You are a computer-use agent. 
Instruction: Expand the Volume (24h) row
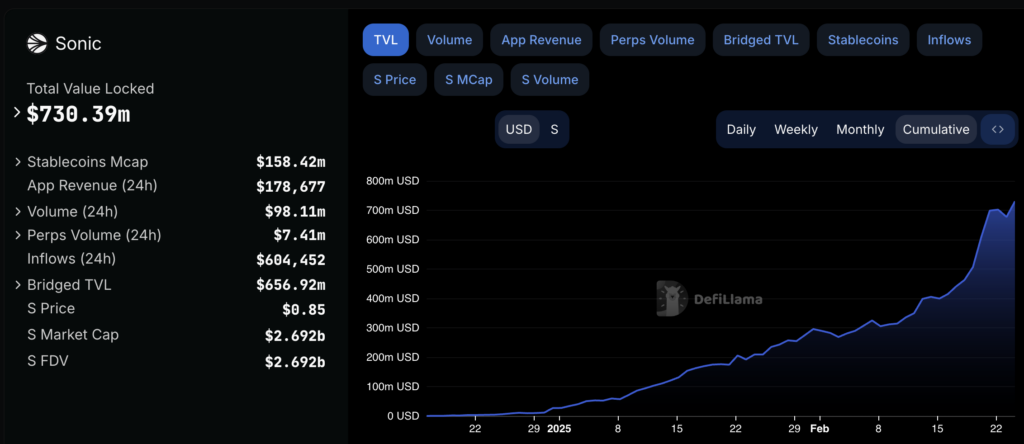(x=18, y=212)
